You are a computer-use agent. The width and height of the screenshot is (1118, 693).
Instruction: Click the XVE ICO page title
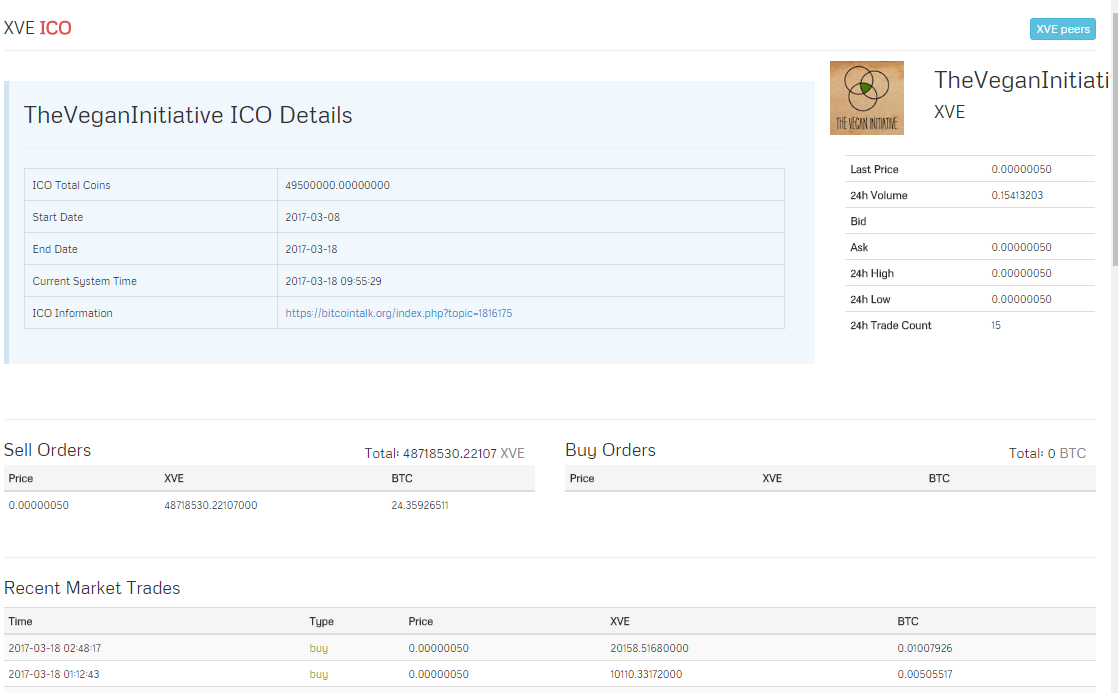(37, 28)
